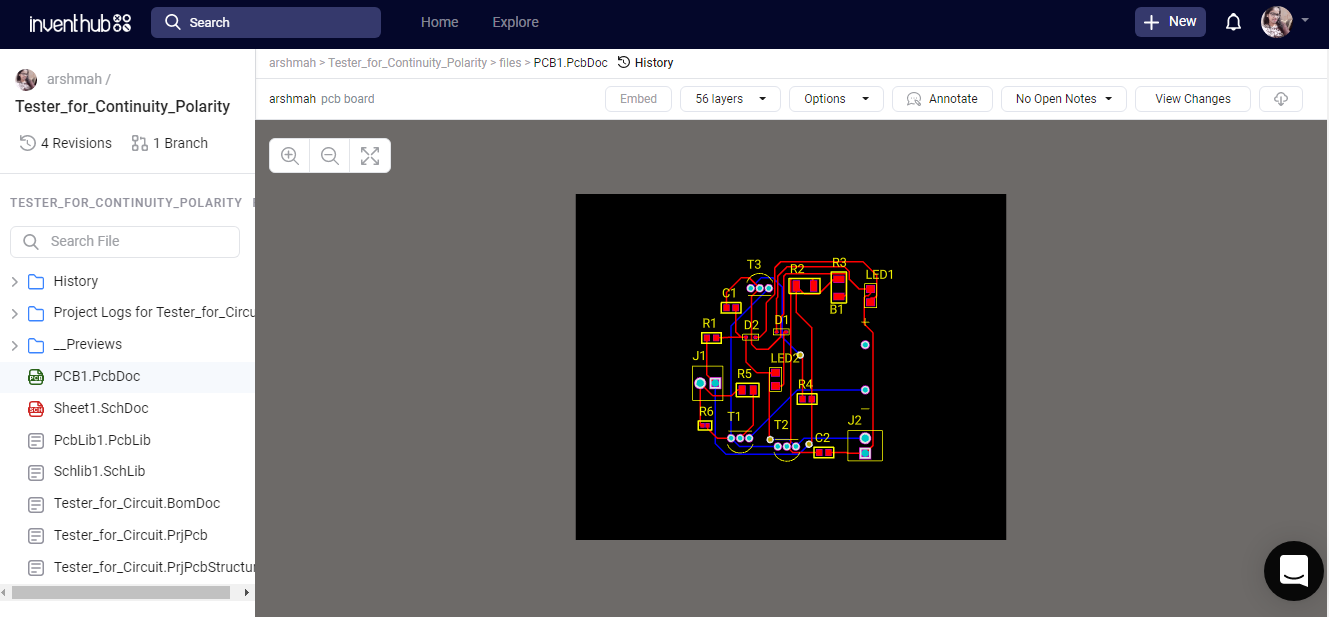Expand Project Logs folder

pyautogui.click(x=14, y=314)
